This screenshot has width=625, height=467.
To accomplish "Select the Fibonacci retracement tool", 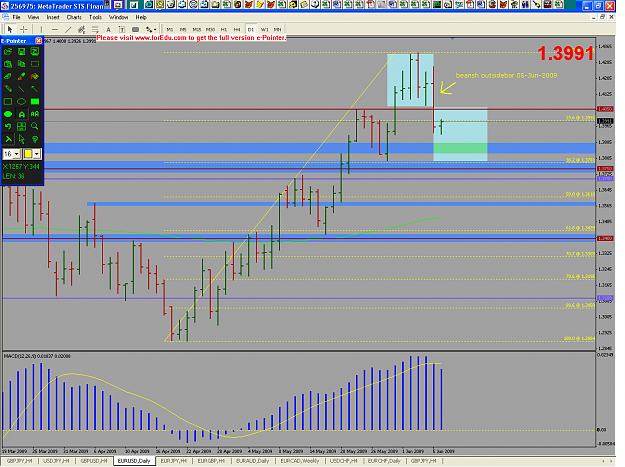I will pos(95,29).
